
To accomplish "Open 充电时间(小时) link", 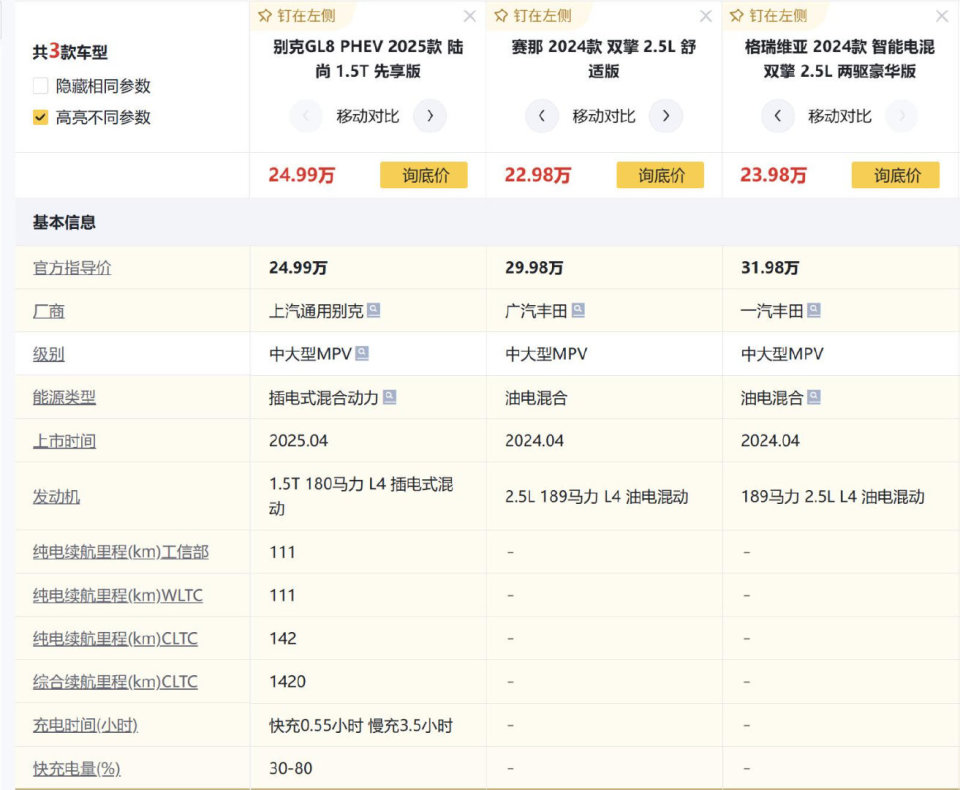I will click(85, 725).
